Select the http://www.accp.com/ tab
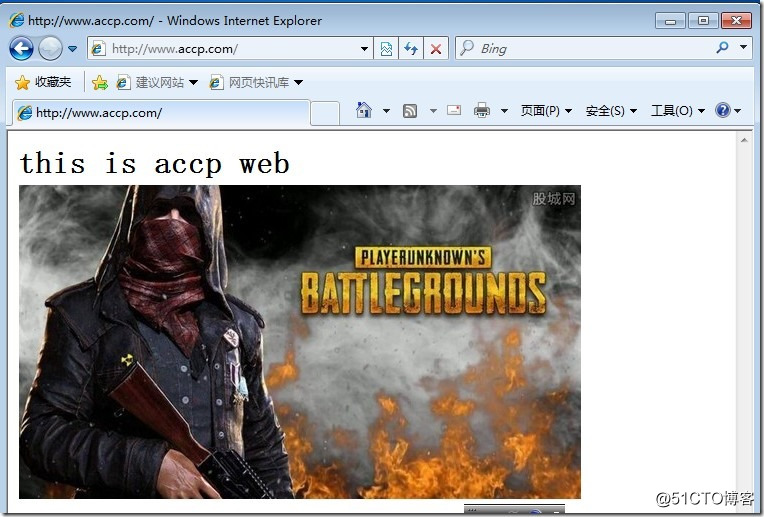 coord(161,113)
